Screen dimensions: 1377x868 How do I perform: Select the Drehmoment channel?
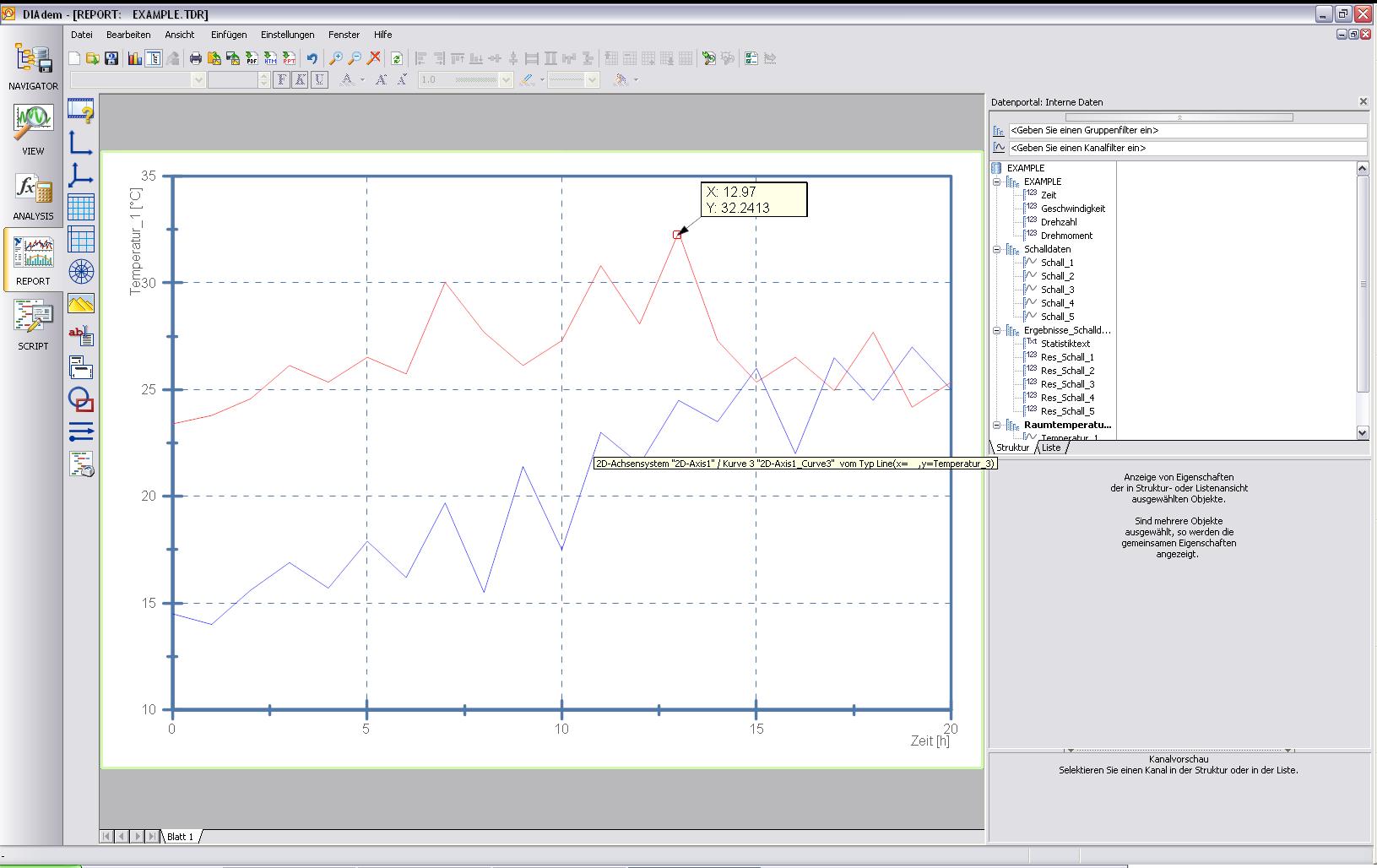(x=1066, y=236)
